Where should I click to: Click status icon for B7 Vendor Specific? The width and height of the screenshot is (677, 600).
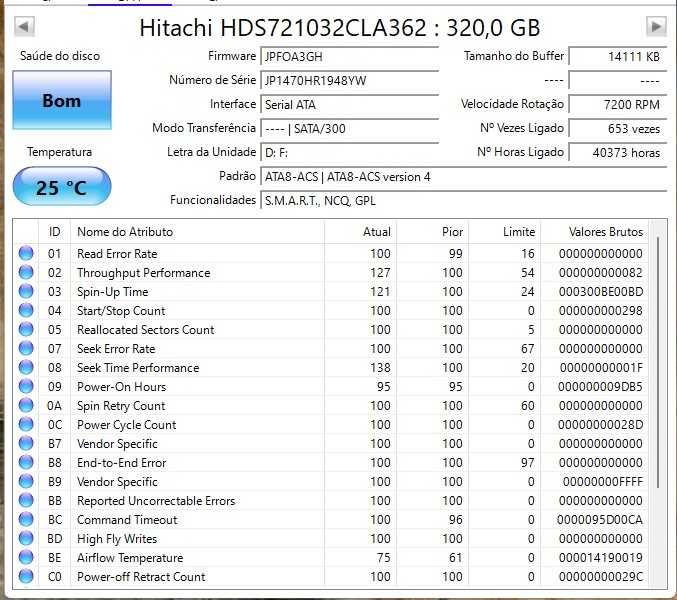pos(26,443)
